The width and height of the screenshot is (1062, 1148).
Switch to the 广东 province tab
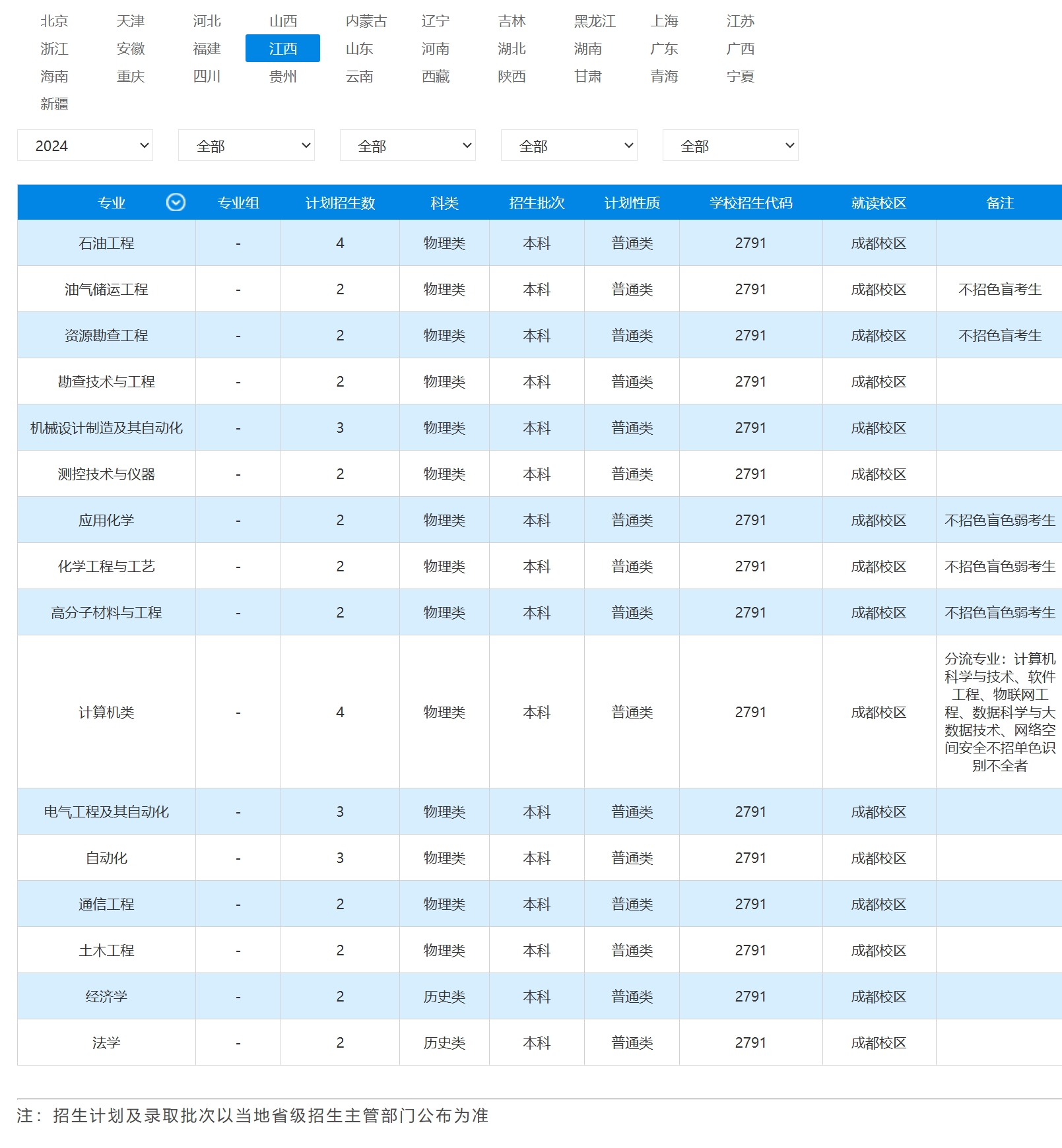click(x=664, y=49)
